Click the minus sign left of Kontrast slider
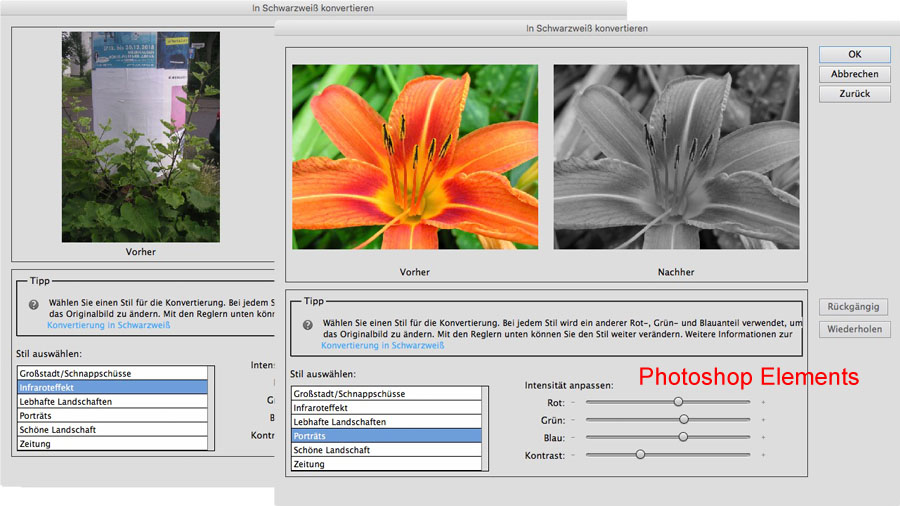Image resolution: width=900 pixels, height=506 pixels. point(573,455)
